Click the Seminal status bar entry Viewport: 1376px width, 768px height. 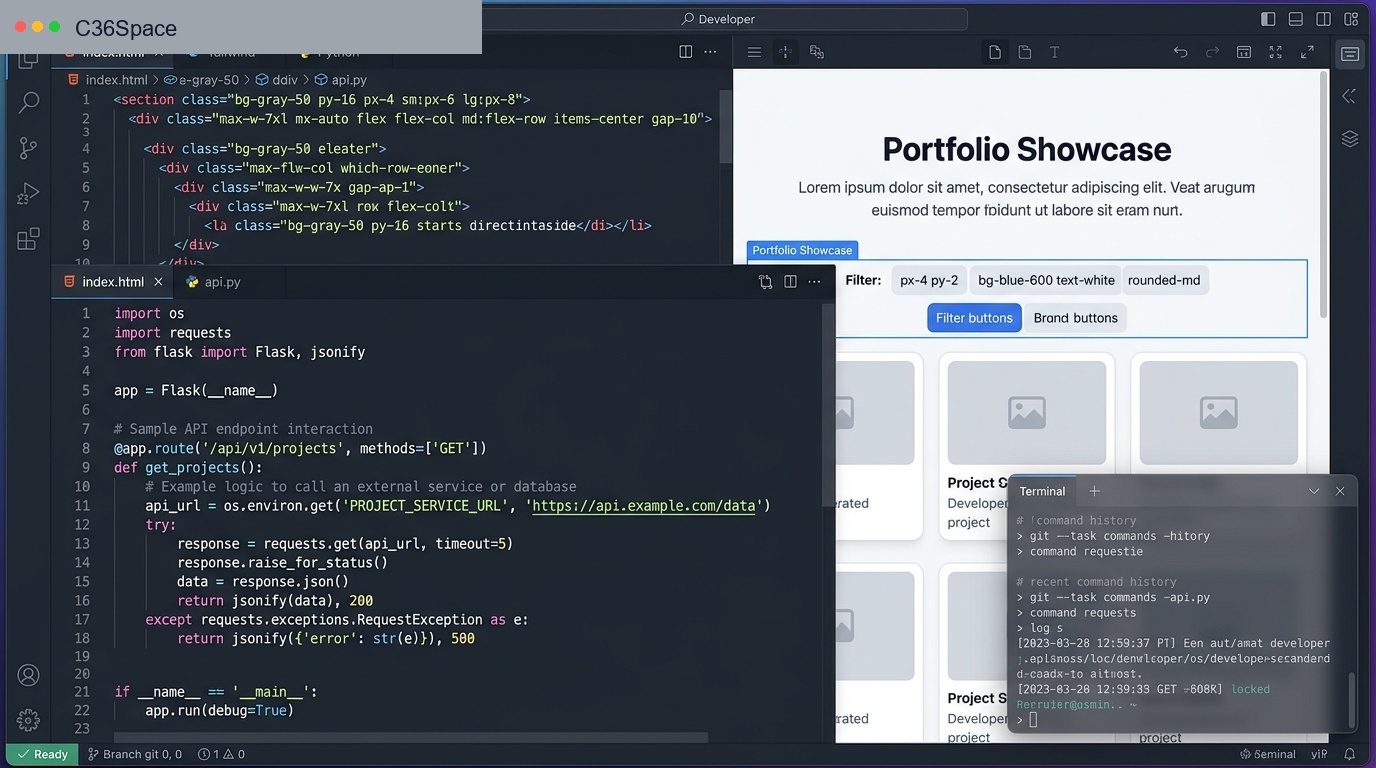coord(1268,754)
